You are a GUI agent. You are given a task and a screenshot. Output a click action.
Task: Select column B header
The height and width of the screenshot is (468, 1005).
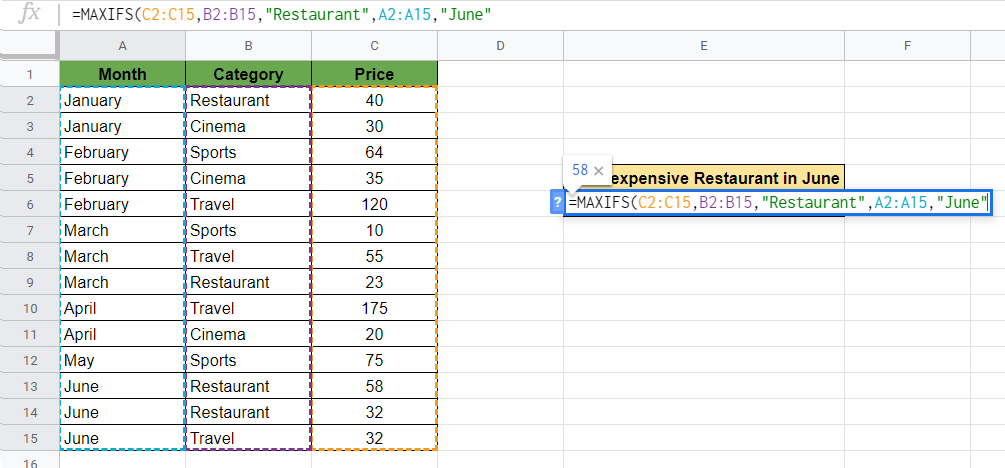248,46
